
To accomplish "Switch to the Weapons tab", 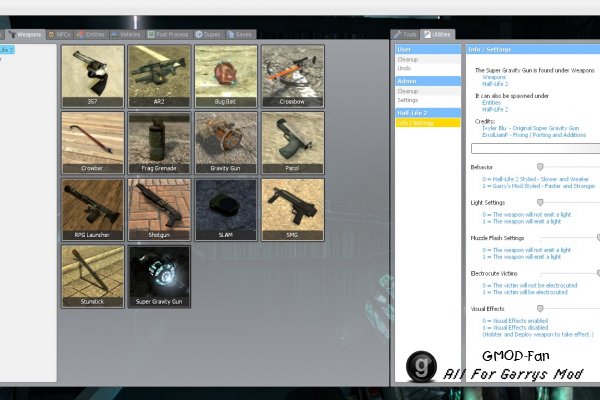I will (x=25, y=34).
